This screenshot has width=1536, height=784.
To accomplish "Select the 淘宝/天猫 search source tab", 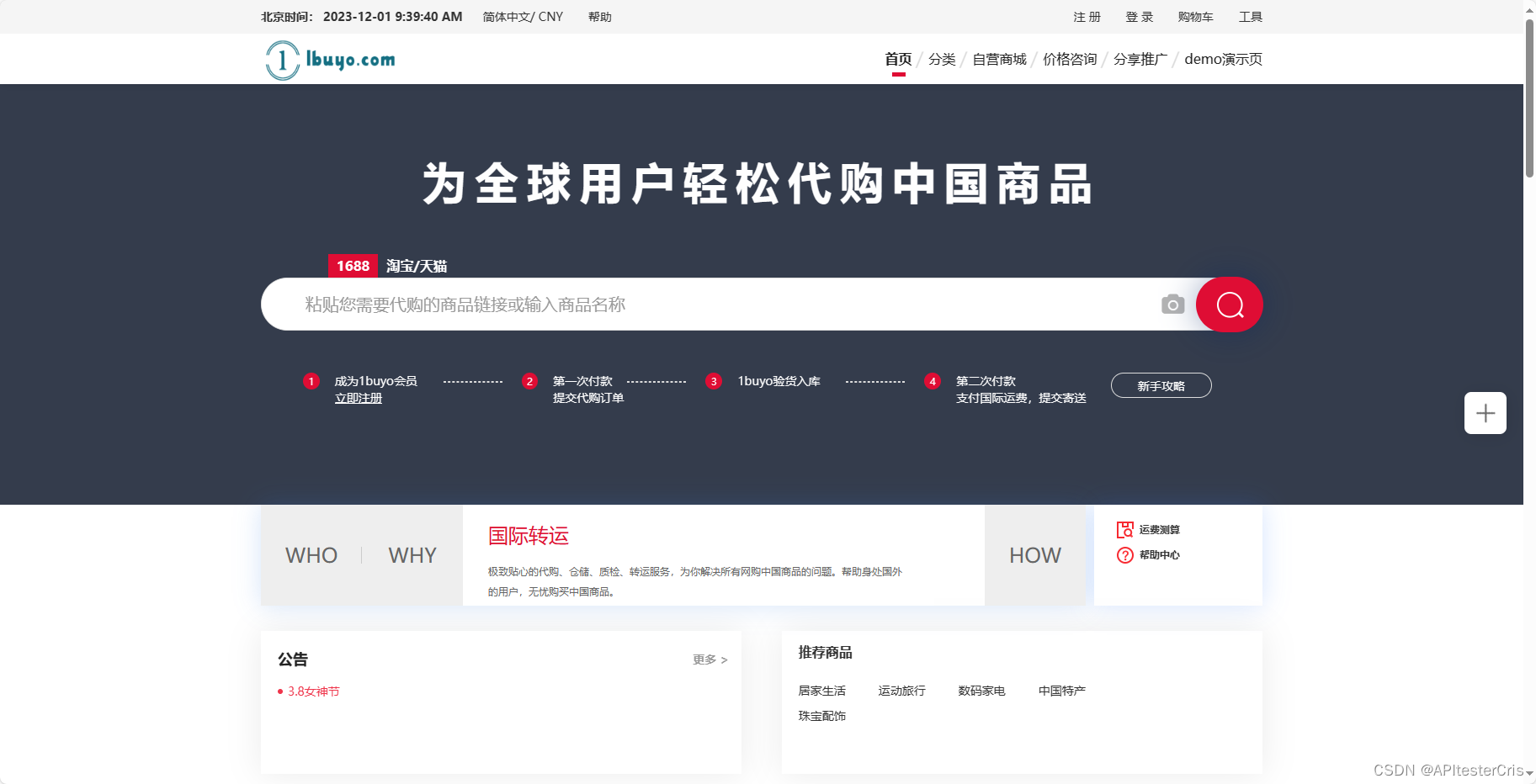I will coord(417,266).
